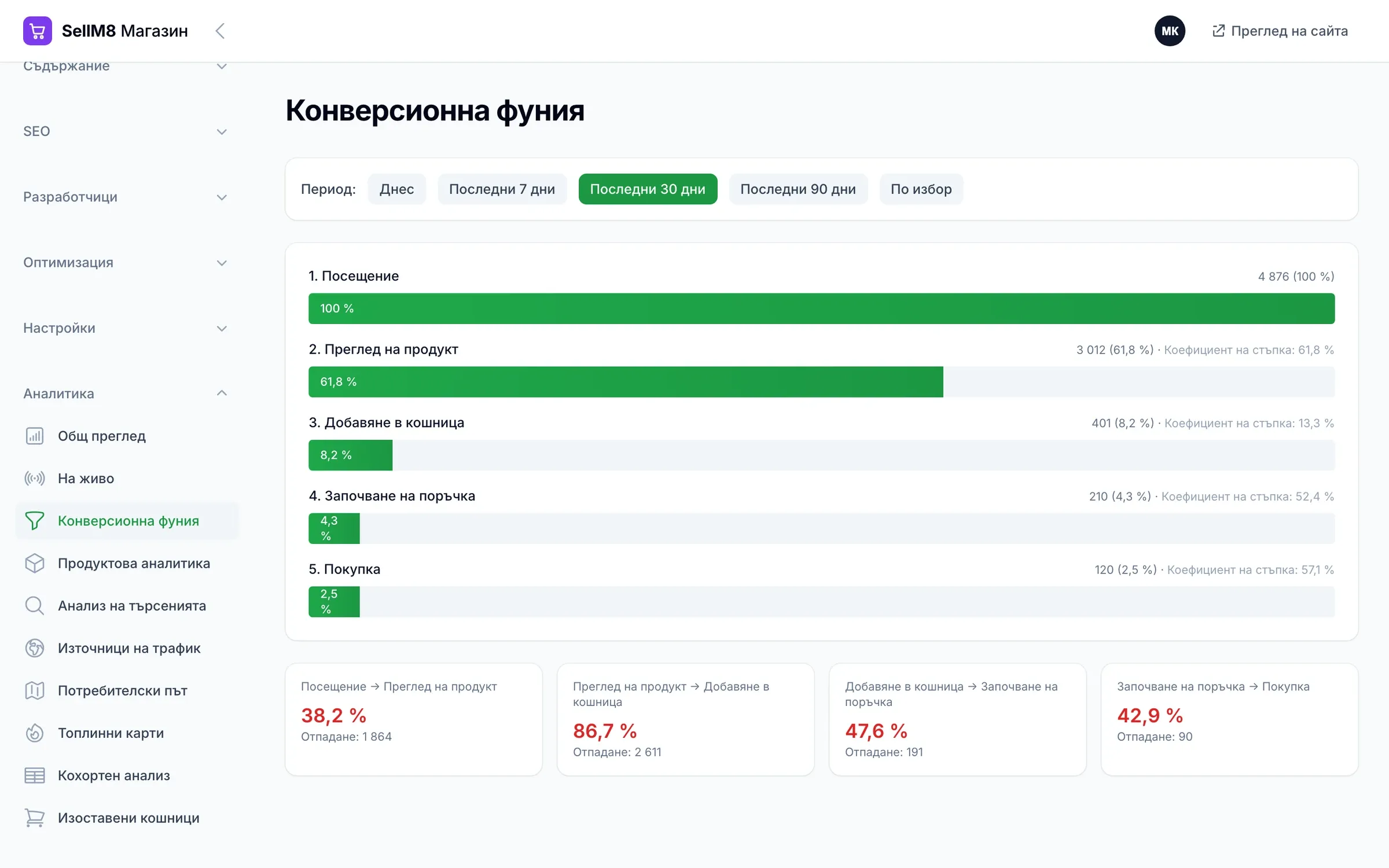Click the SellM8 shopping cart logo icon

point(38,31)
